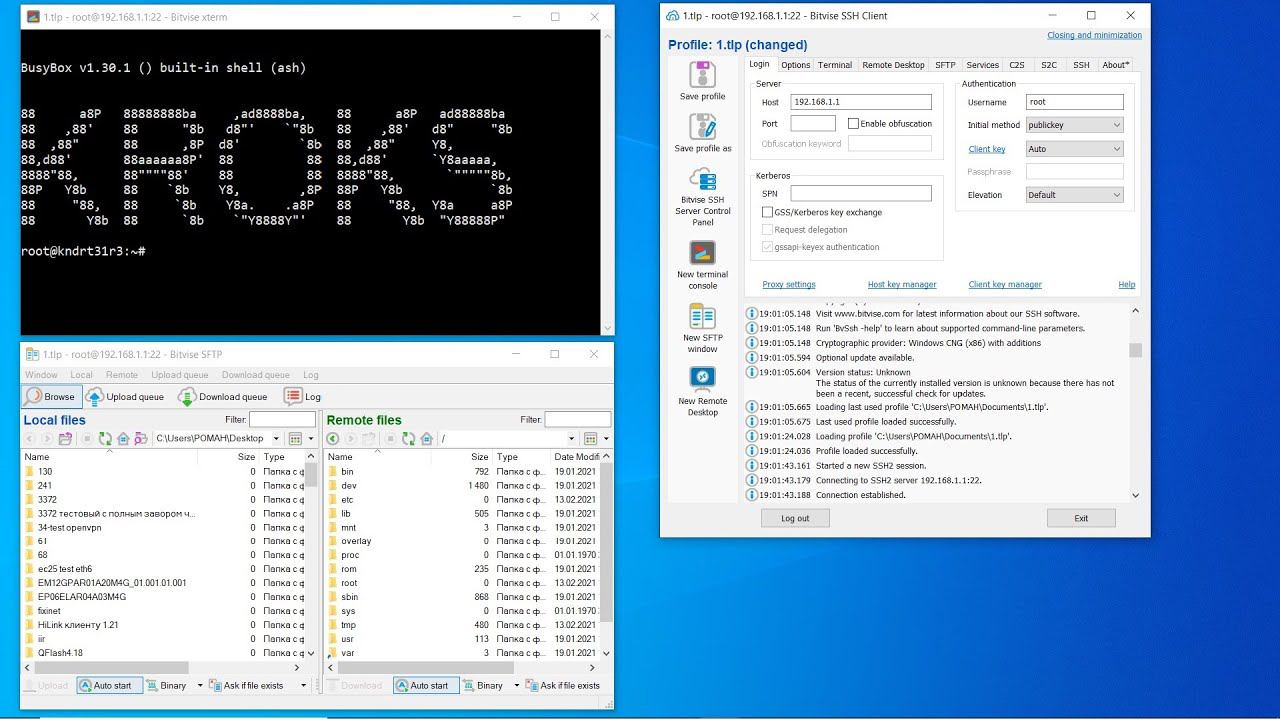
Task: Click the Port input field
Action: [812, 123]
